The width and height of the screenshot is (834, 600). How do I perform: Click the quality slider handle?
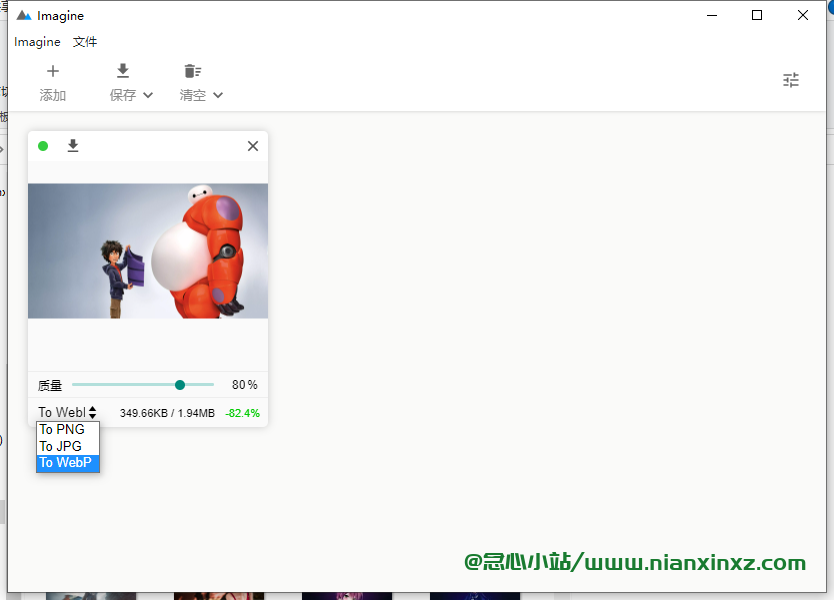(x=180, y=385)
